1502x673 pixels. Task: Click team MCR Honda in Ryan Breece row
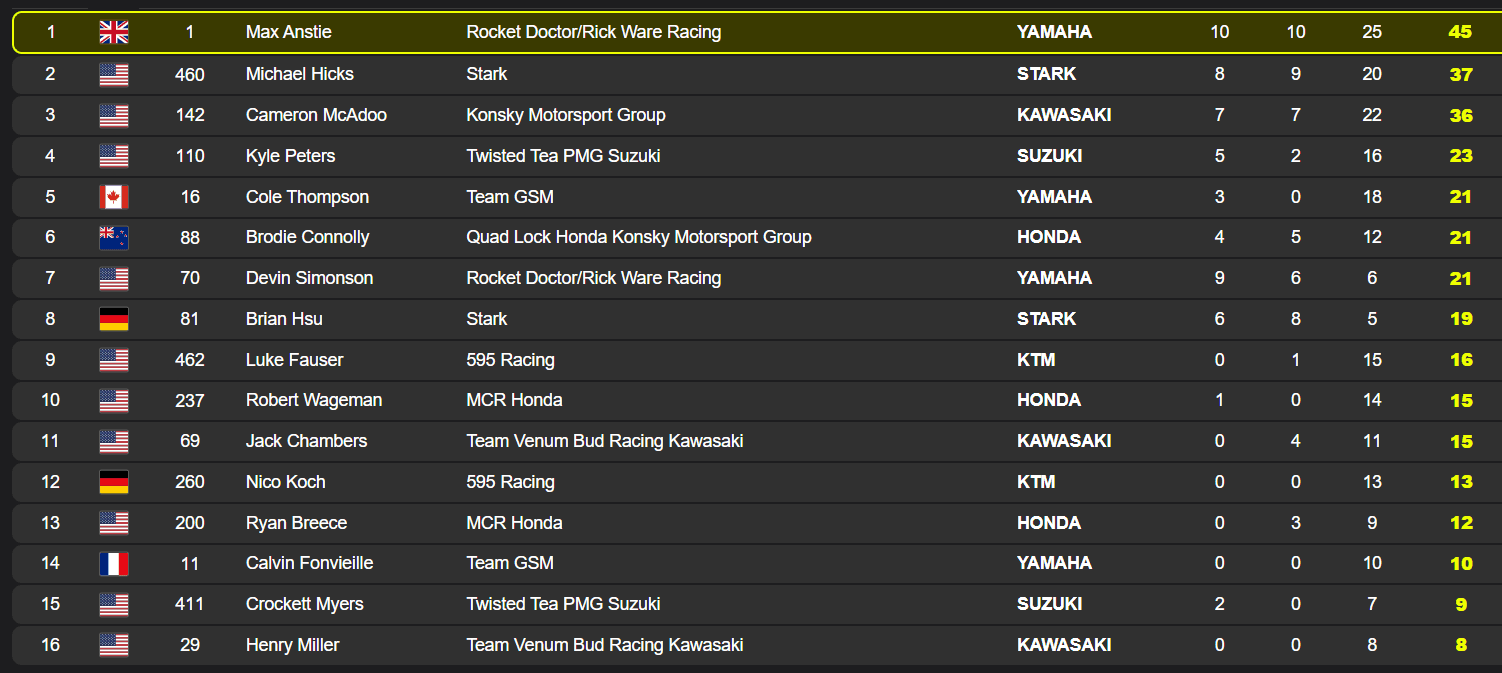click(x=515, y=523)
